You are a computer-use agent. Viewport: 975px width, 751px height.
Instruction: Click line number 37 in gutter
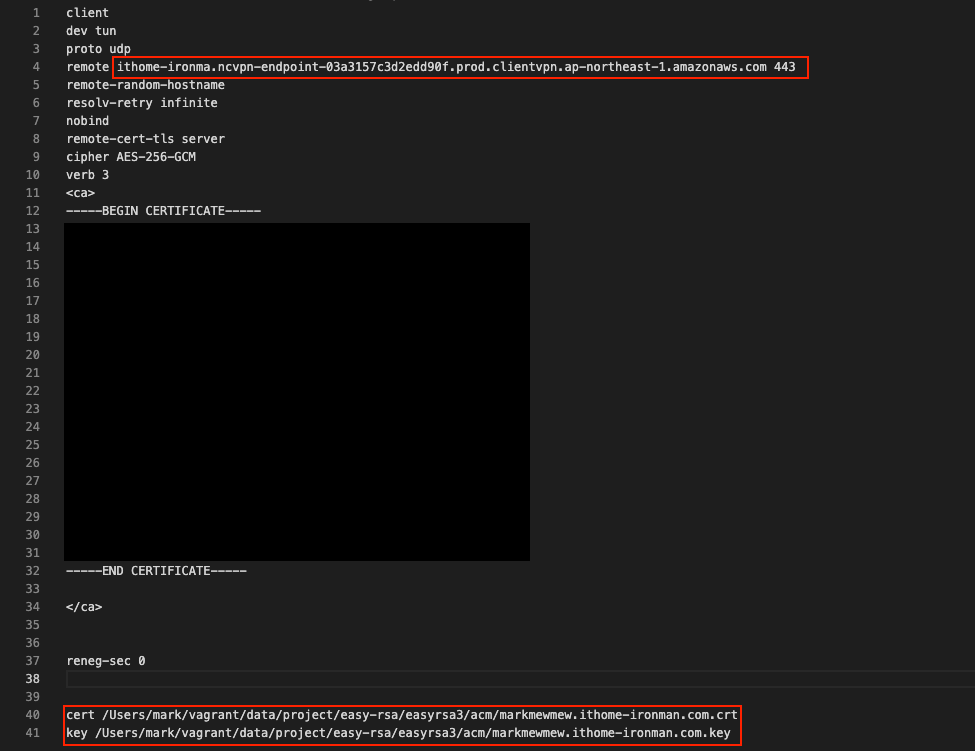pyautogui.click(x=32, y=661)
